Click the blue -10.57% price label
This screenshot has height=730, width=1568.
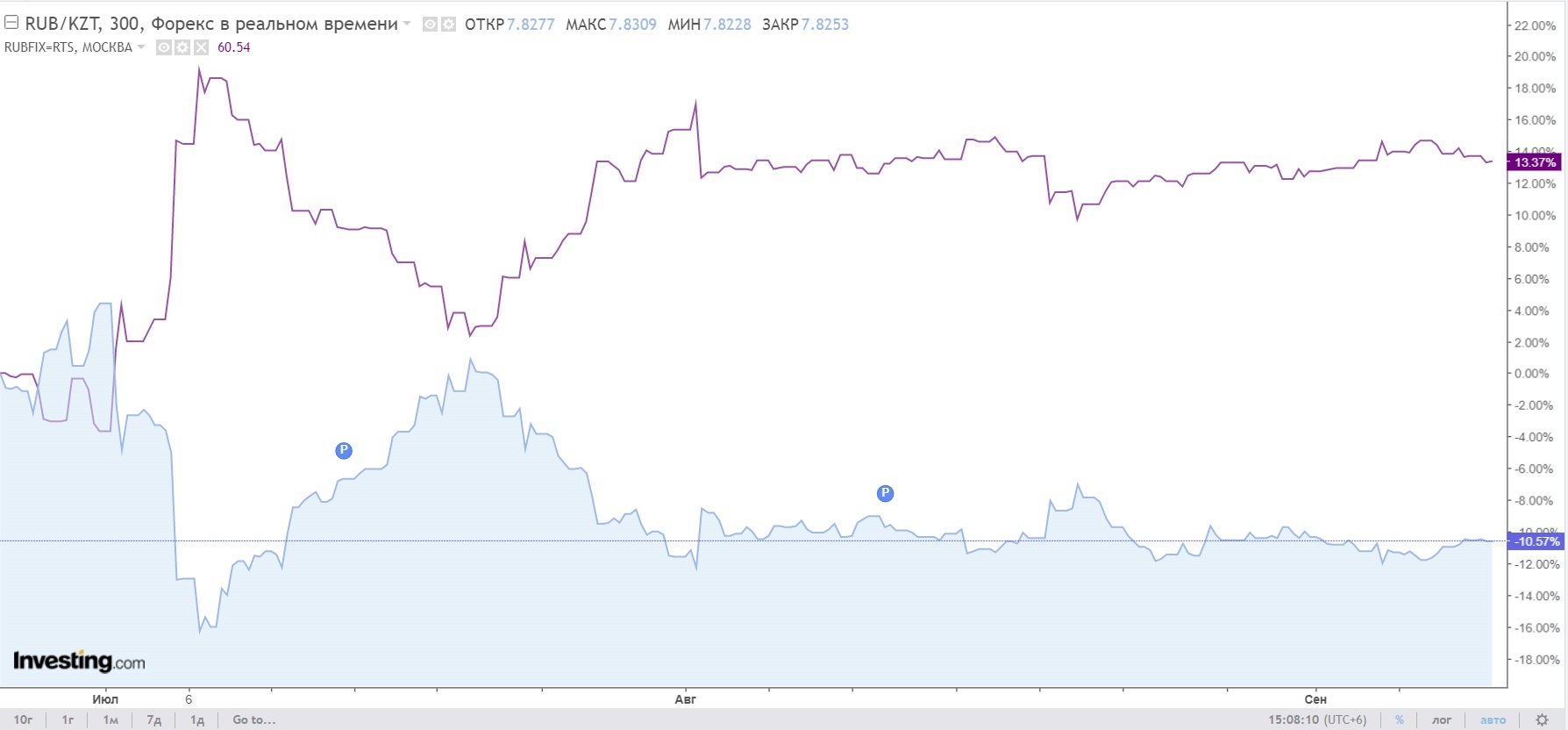click(x=1534, y=541)
